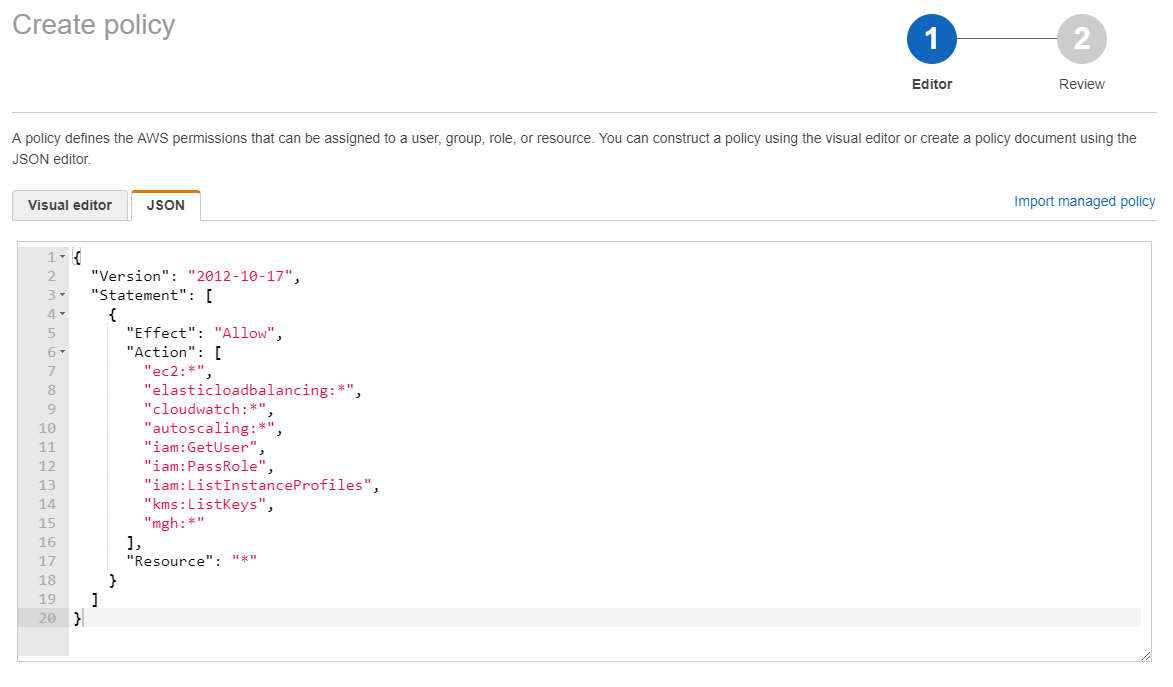Switch to the Visual editor tab
Image resolution: width=1173 pixels, height=687 pixels.
coord(70,205)
